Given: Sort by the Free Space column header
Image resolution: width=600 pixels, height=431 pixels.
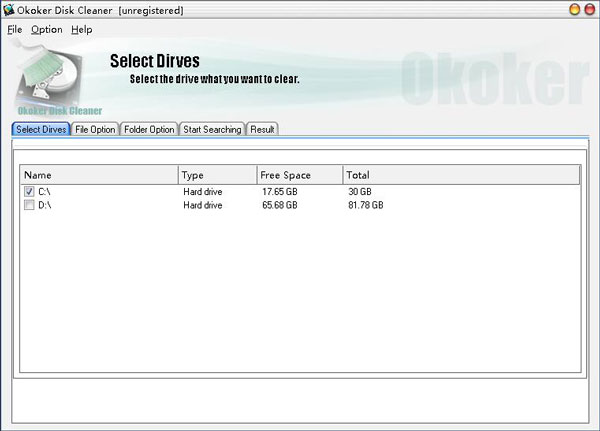Looking at the screenshot, I should pos(300,175).
